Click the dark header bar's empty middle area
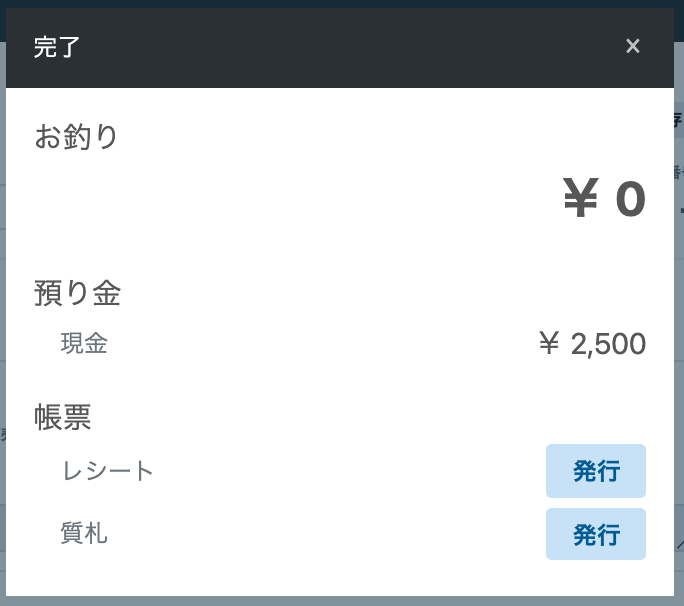684x606 pixels. pyautogui.click(x=340, y=47)
